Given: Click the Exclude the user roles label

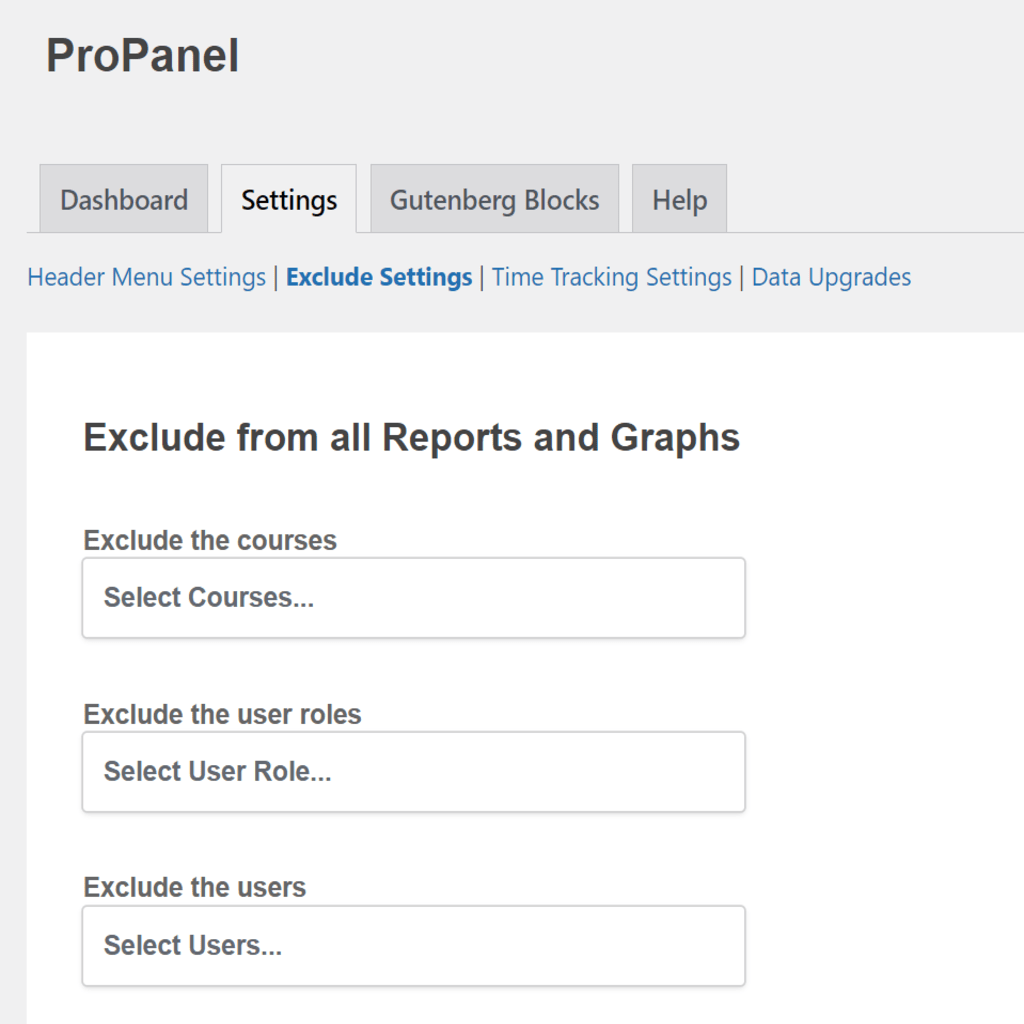Looking at the screenshot, I should 222,714.
